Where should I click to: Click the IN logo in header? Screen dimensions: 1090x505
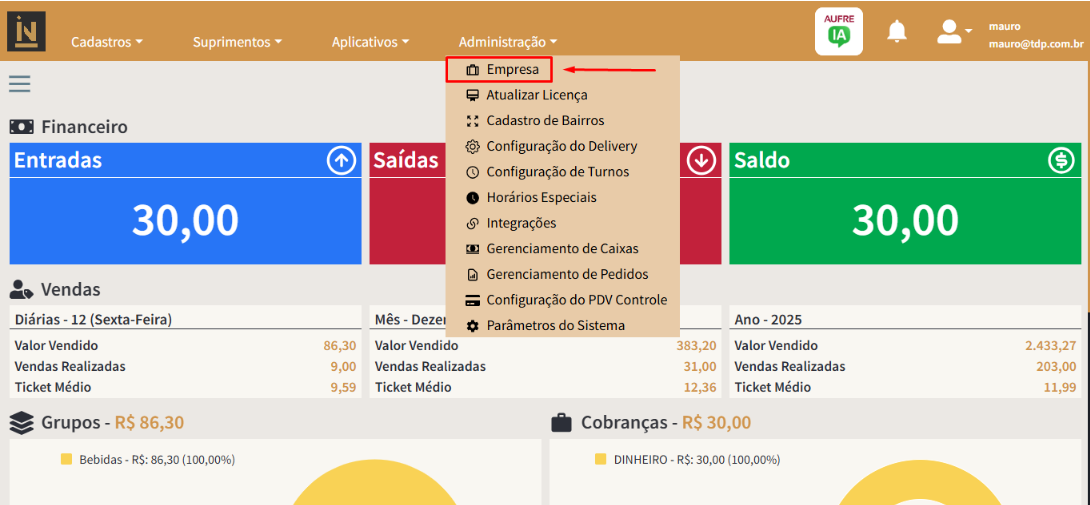pos(26,31)
